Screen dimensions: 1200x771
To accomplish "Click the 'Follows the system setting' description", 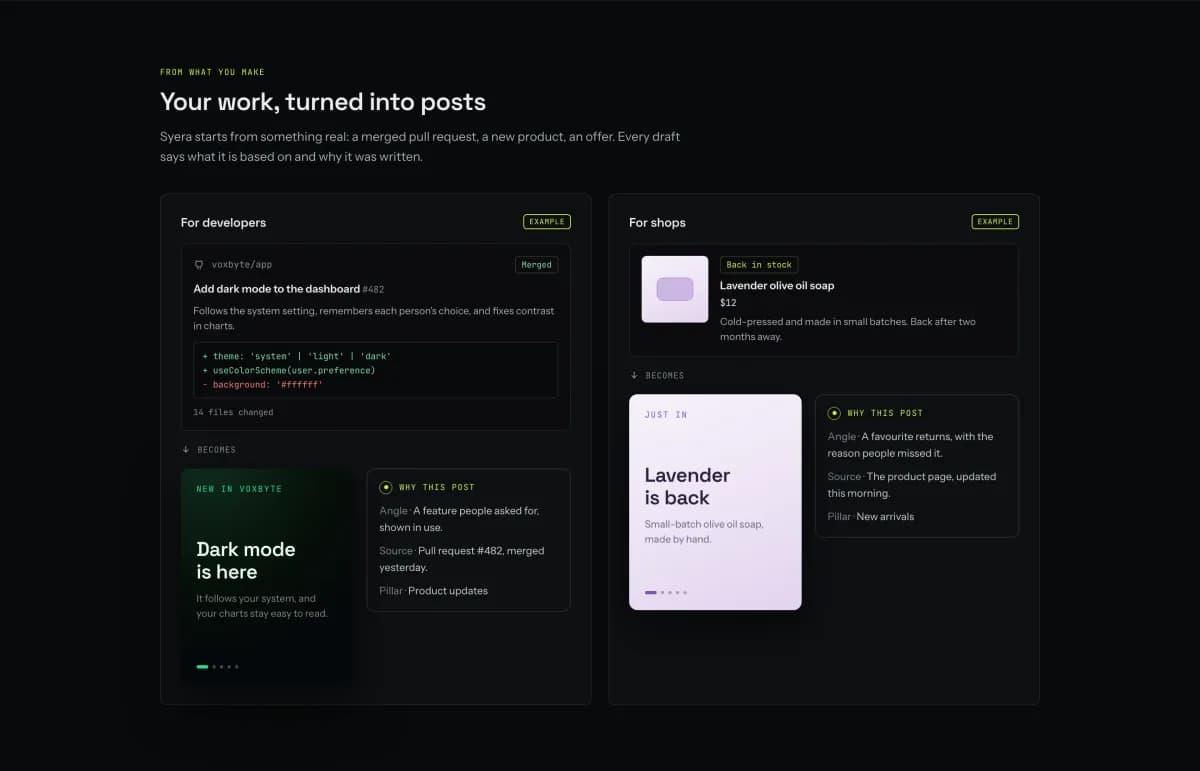I will 373,319.
